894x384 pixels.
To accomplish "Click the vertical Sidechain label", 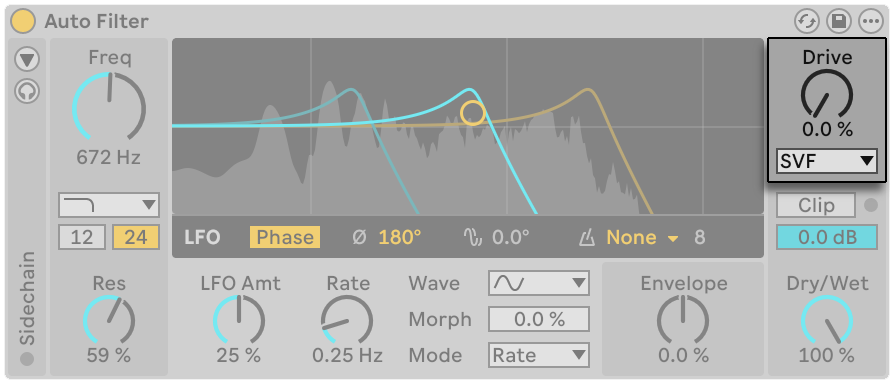I will coord(27,298).
